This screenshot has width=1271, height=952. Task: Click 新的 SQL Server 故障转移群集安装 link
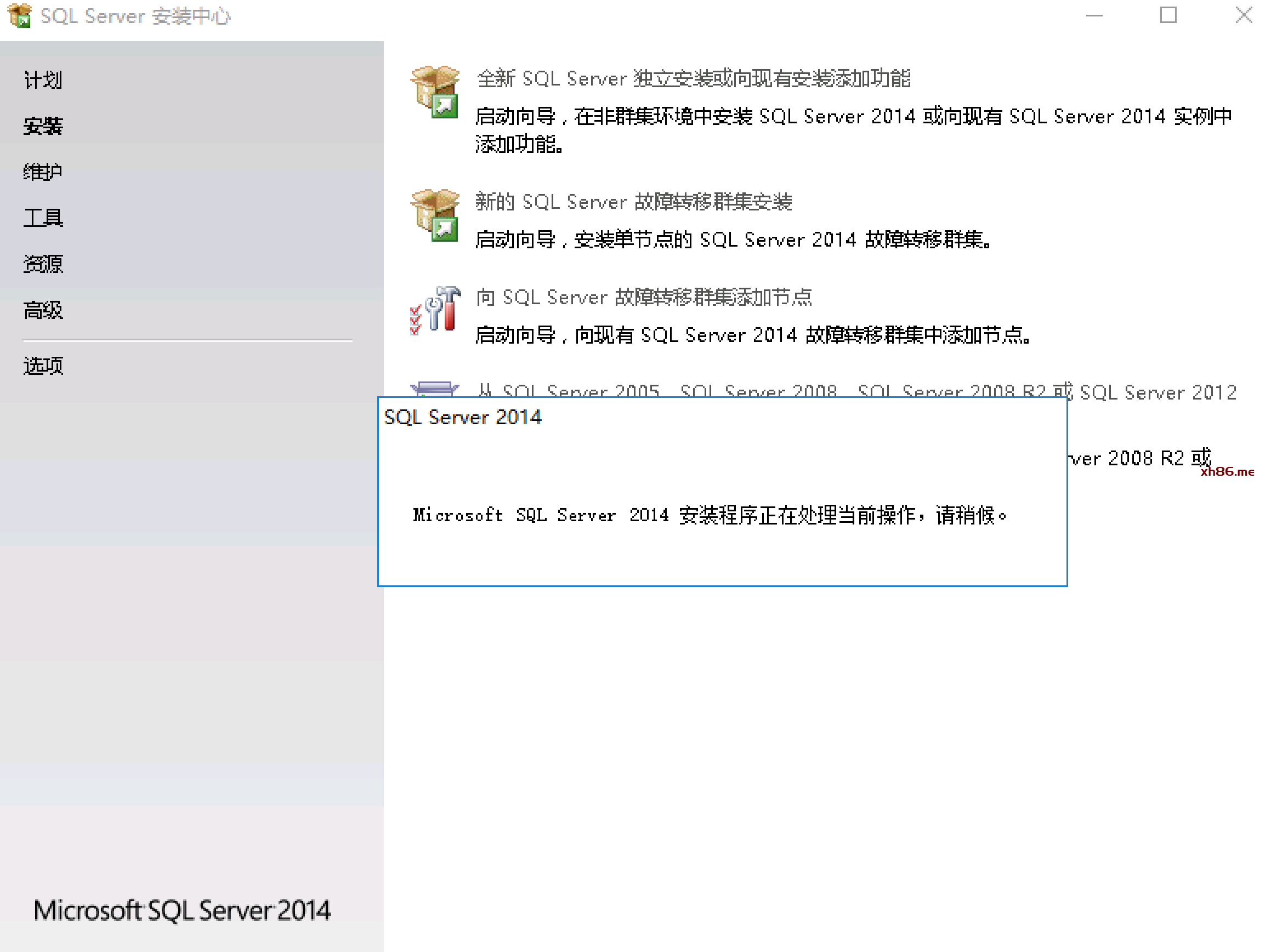pyautogui.click(x=633, y=202)
